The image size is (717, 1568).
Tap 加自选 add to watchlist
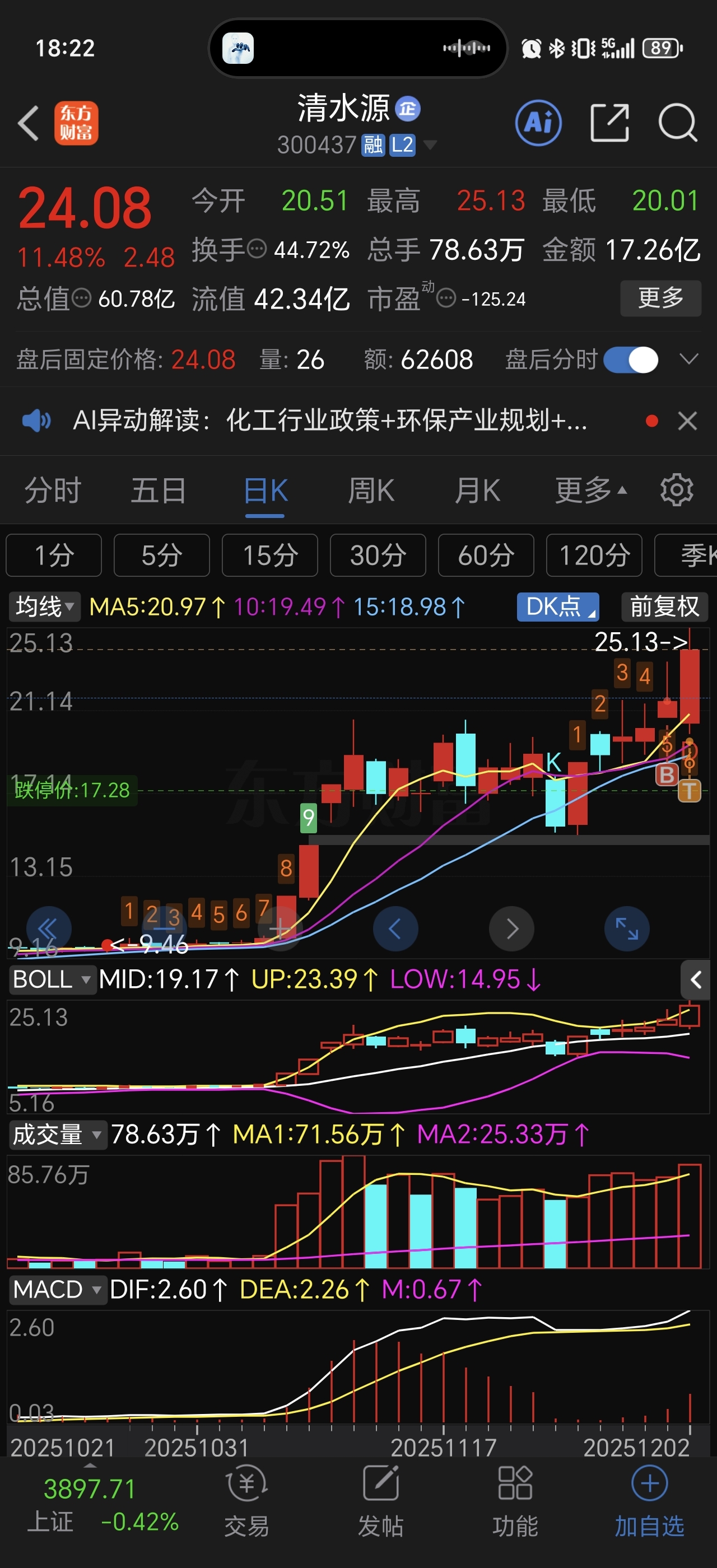pyautogui.click(x=649, y=1502)
